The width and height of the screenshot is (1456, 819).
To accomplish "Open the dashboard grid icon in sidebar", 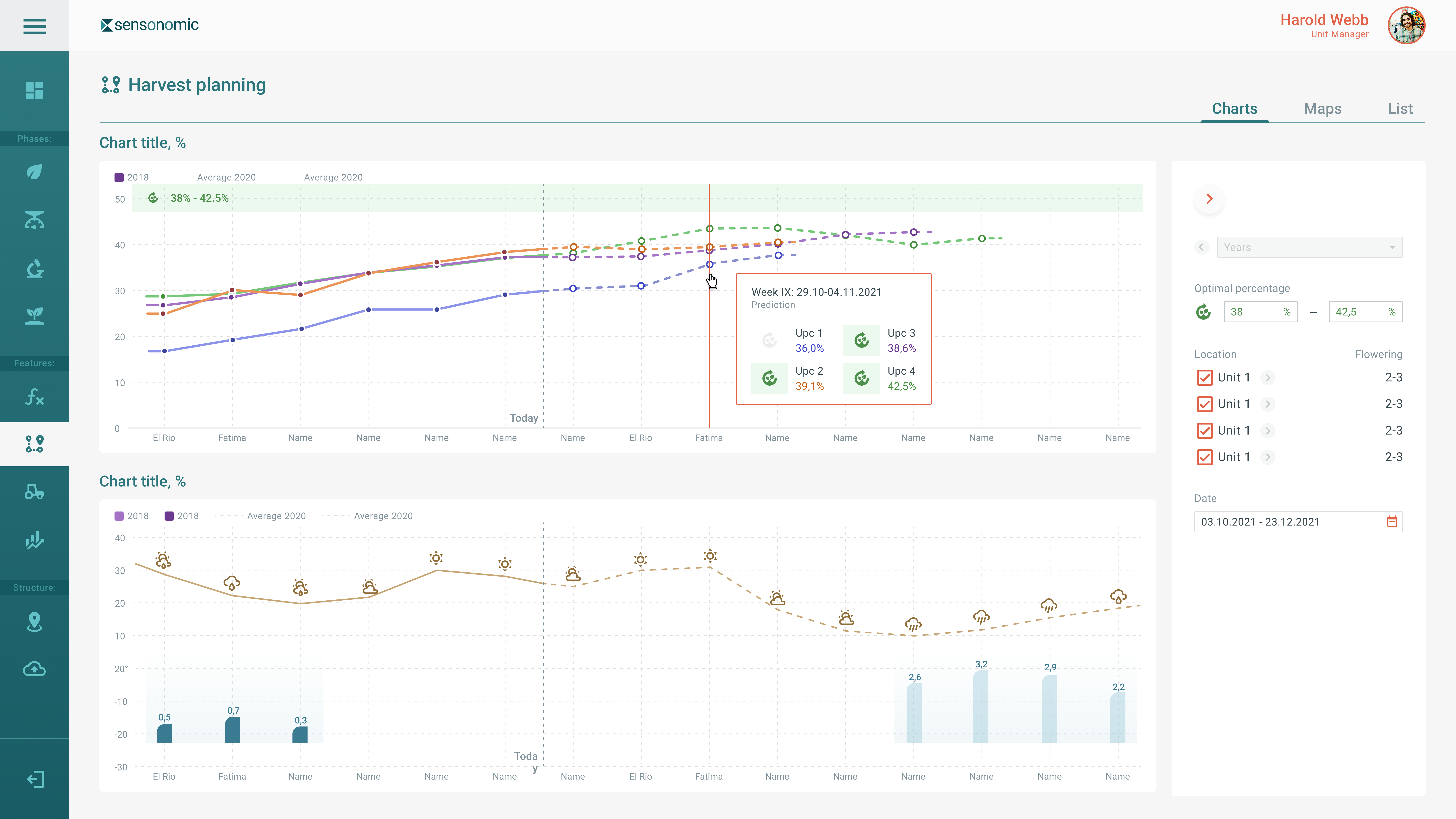I will pos(35,90).
